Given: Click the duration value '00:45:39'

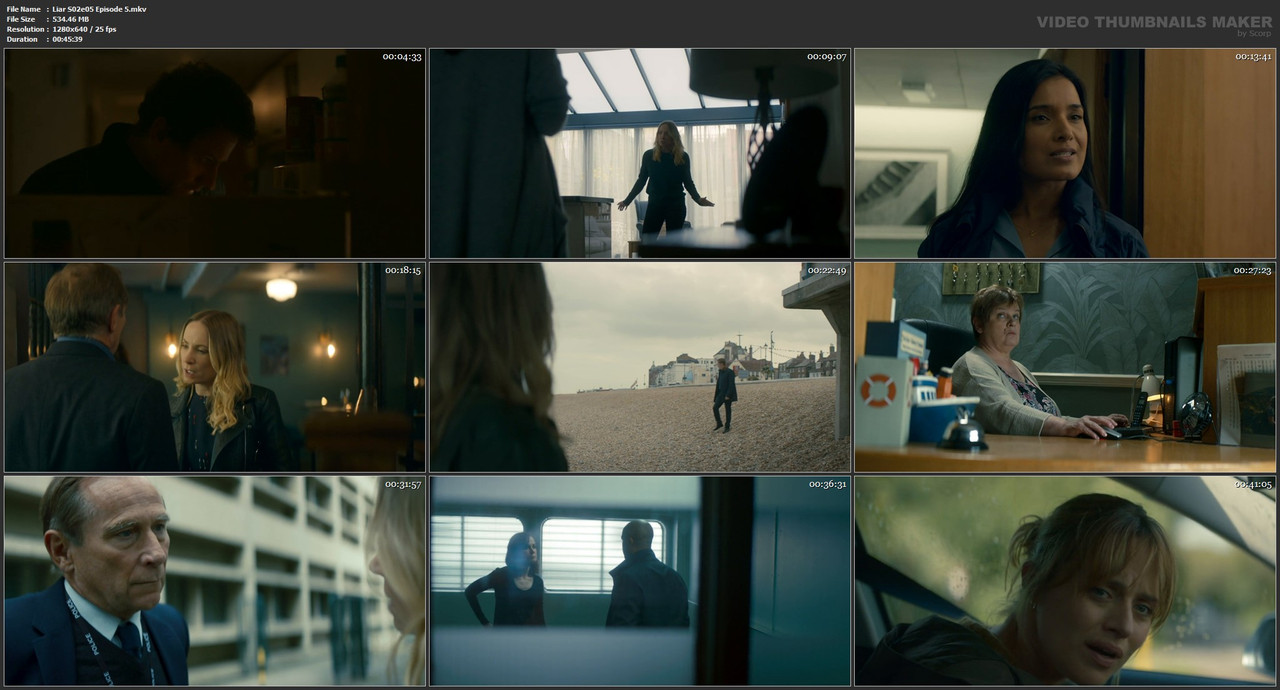Looking at the screenshot, I should coord(67,39).
